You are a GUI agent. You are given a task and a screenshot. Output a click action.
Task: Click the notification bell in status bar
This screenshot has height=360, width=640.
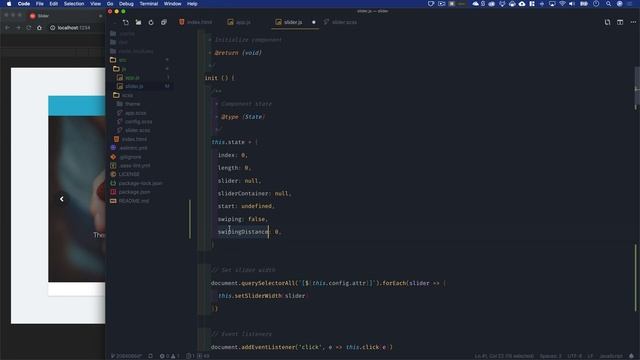tap(631, 356)
